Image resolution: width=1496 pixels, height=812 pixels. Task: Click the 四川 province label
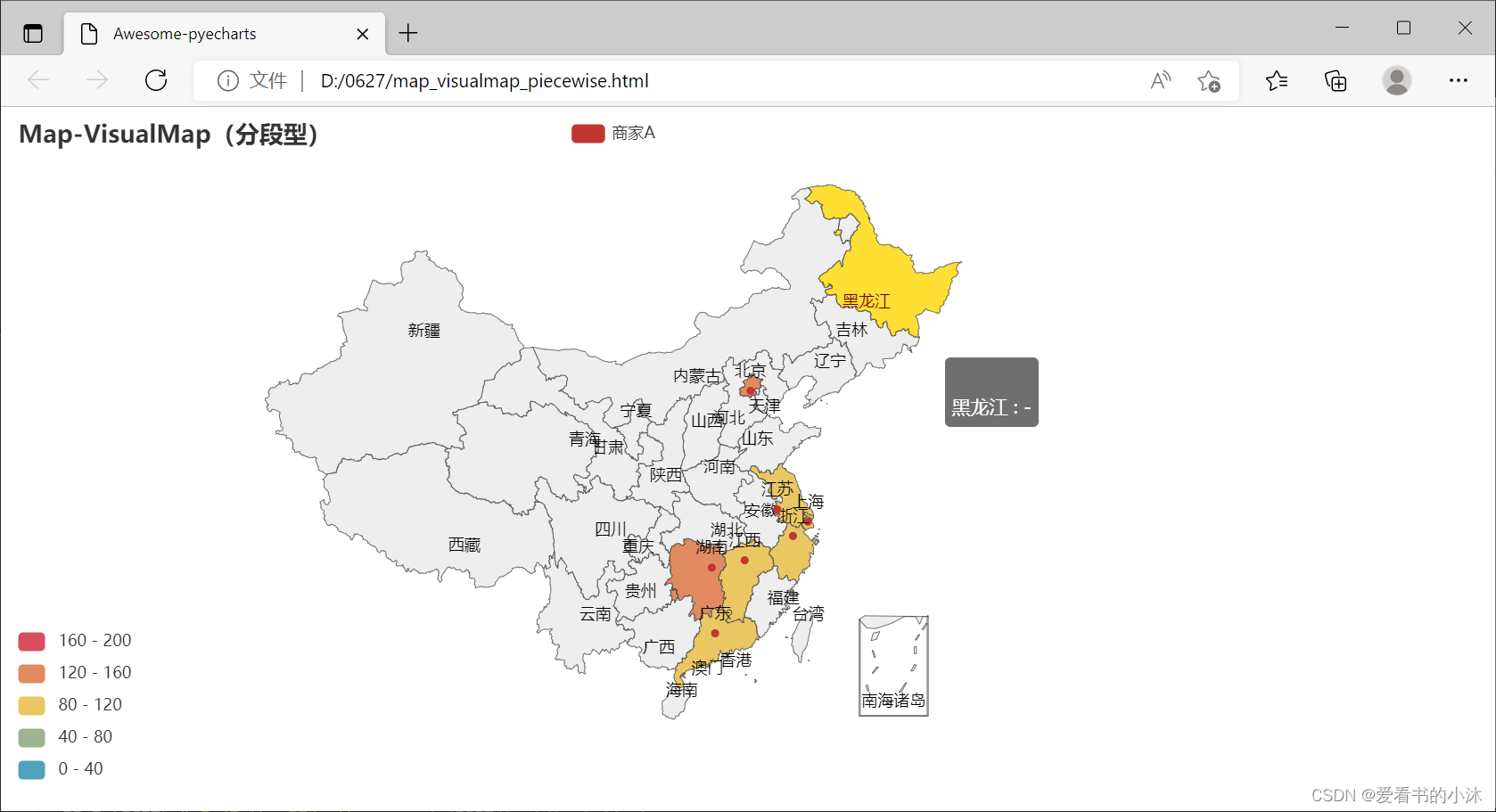pos(611,529)
